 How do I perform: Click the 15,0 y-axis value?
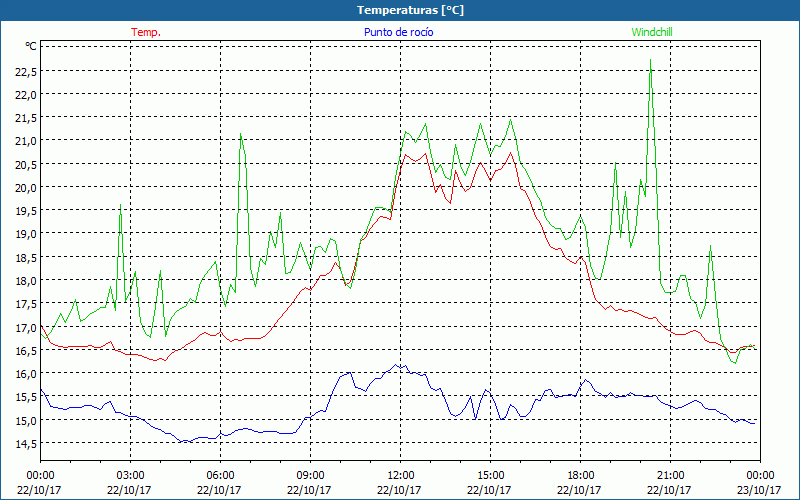[26, 421]
